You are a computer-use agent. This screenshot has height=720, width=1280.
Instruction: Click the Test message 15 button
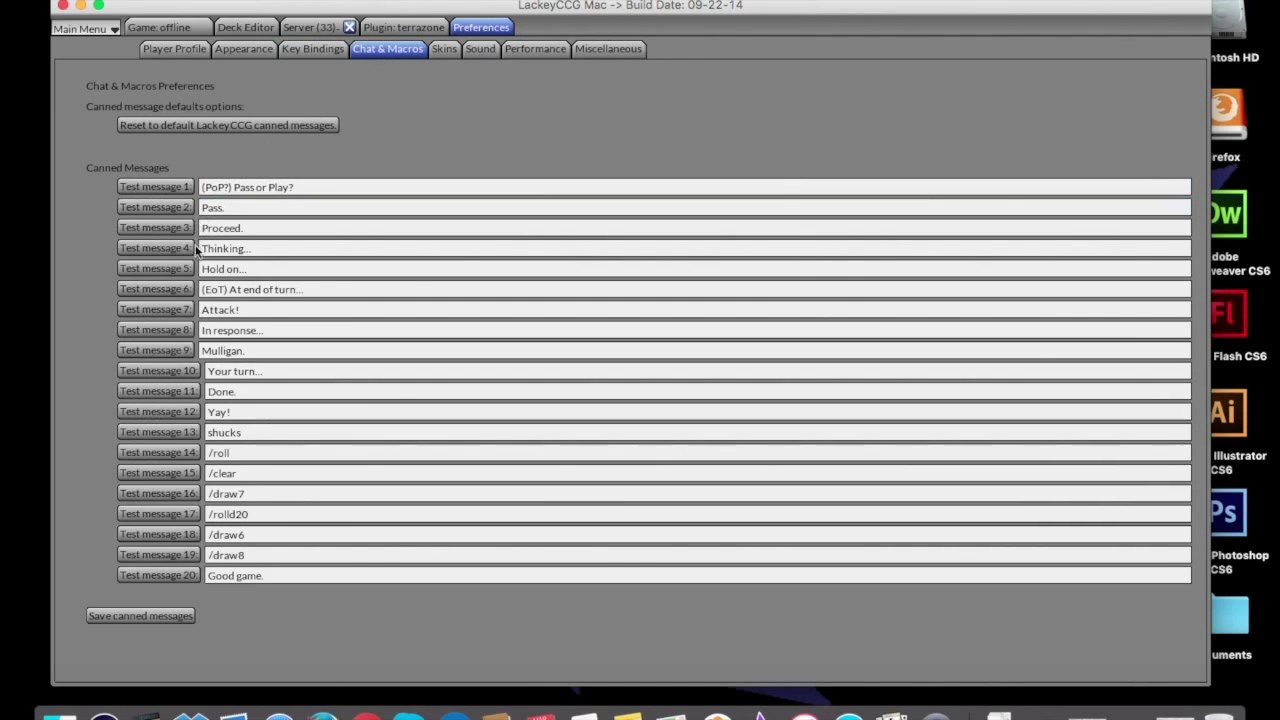click(158, 473)
